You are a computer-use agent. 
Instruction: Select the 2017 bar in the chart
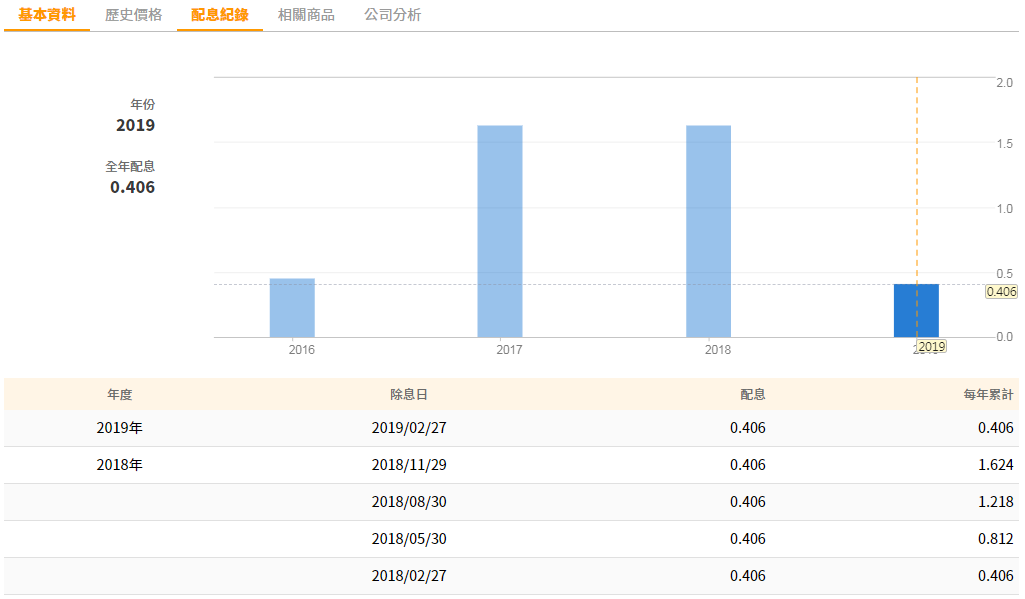500,231
